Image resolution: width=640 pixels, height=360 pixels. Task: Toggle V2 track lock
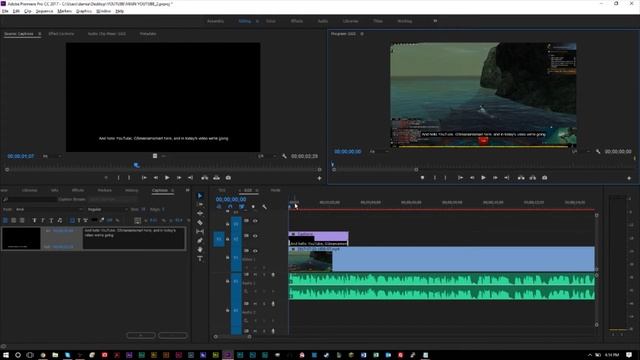coord(228,239)
